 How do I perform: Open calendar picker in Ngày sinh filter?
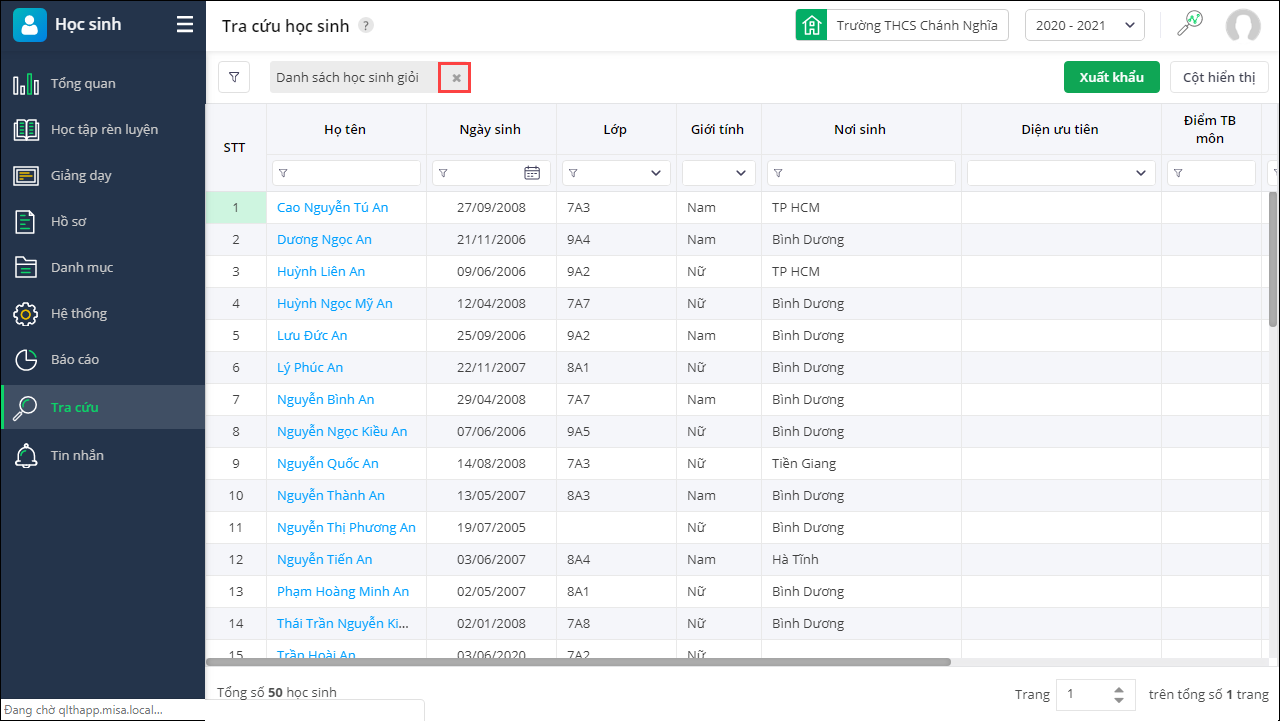pos(532,173)
